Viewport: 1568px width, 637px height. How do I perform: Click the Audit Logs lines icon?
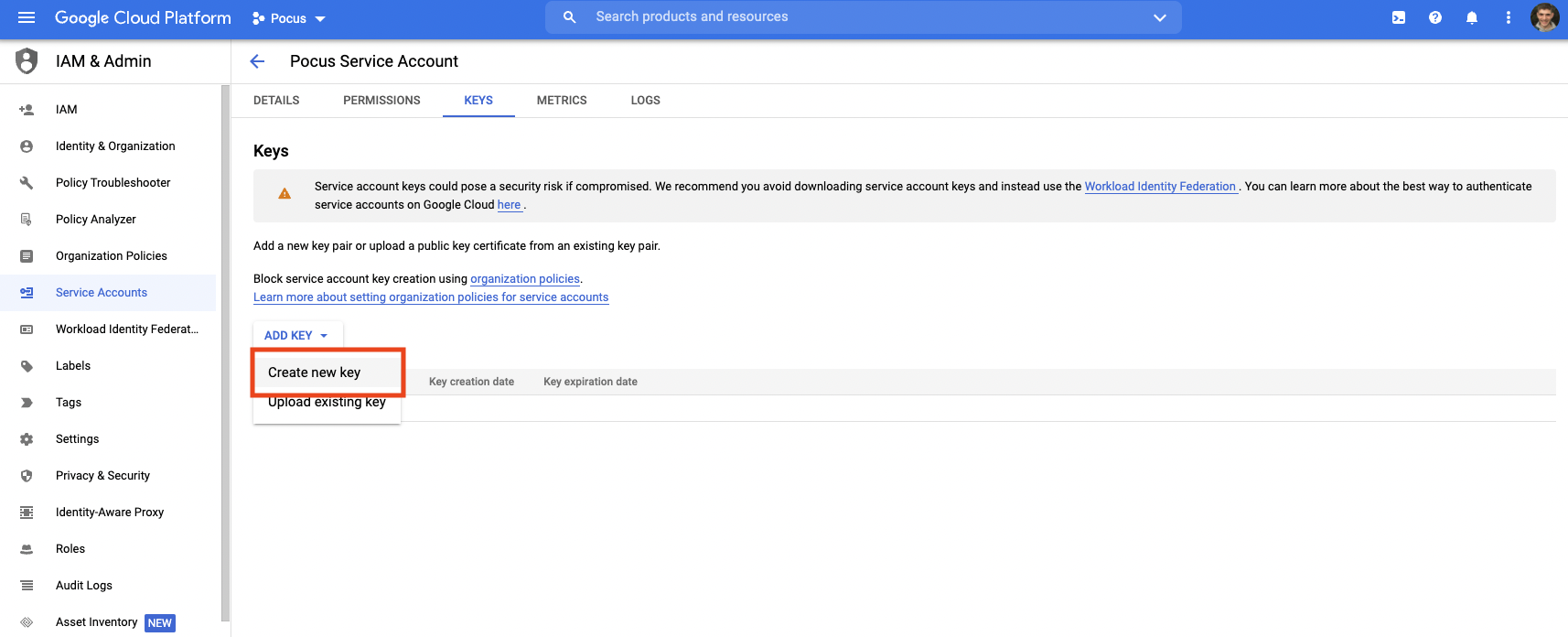[x=27, y=586]
